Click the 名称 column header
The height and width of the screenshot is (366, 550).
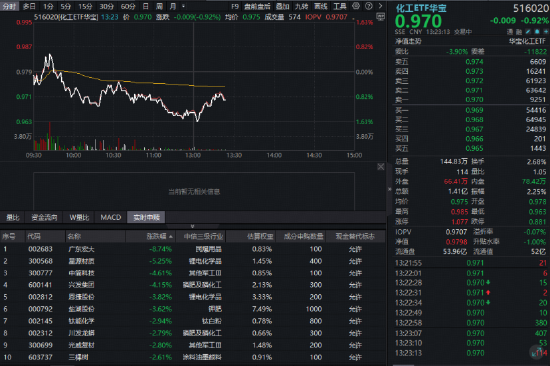74,237
